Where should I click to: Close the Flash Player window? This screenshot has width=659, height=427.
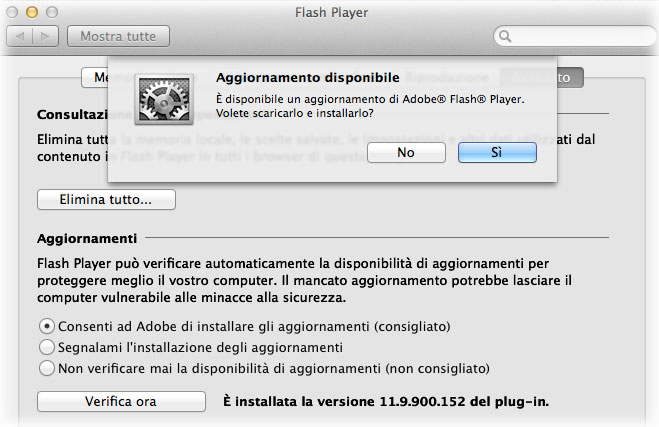click(12, 12)
